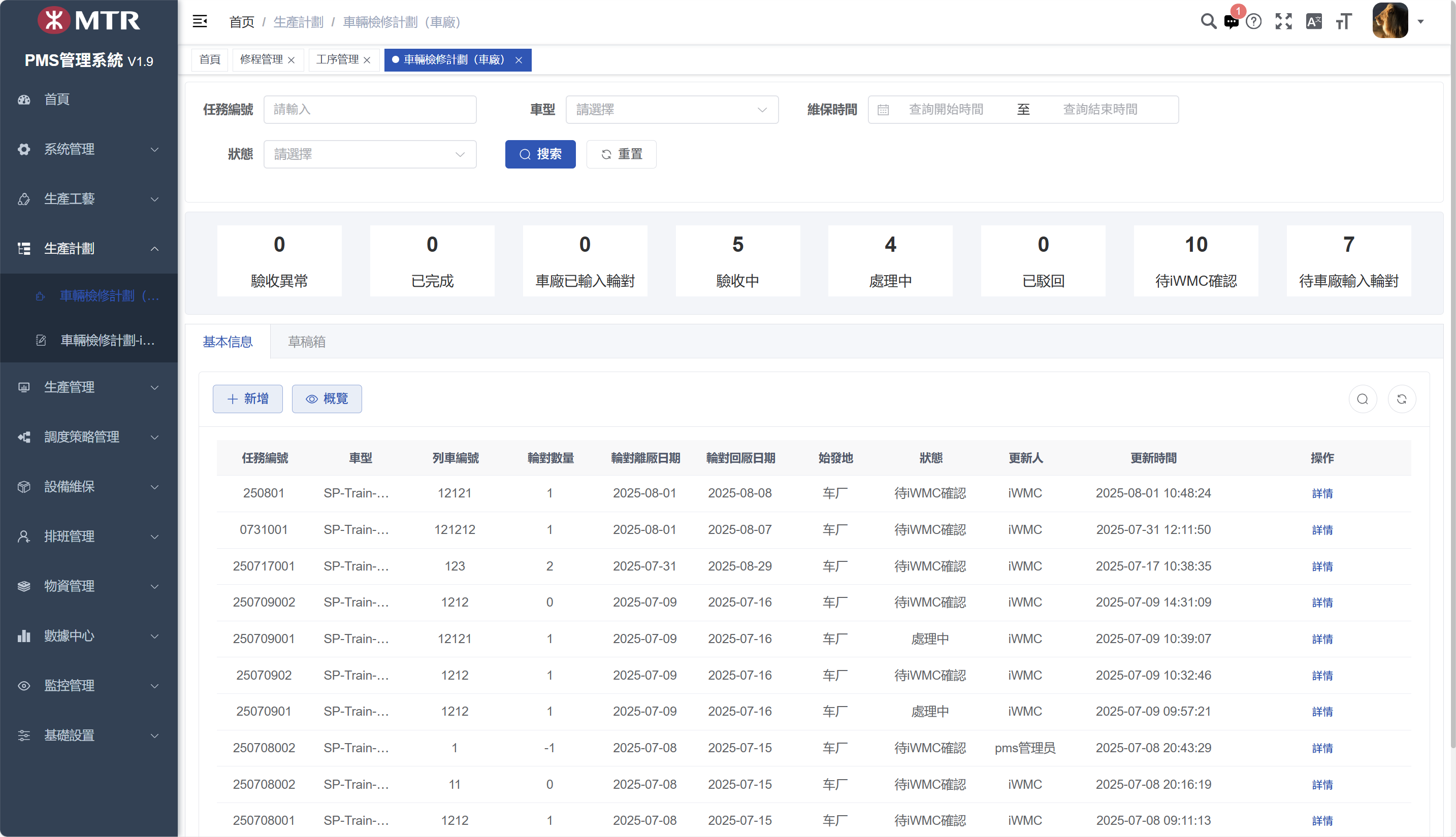Image resolution: width=1456 pixels, height=837 pixels.
Task: Open the font size adjustment icon
Action: [x=1343, y=22]
